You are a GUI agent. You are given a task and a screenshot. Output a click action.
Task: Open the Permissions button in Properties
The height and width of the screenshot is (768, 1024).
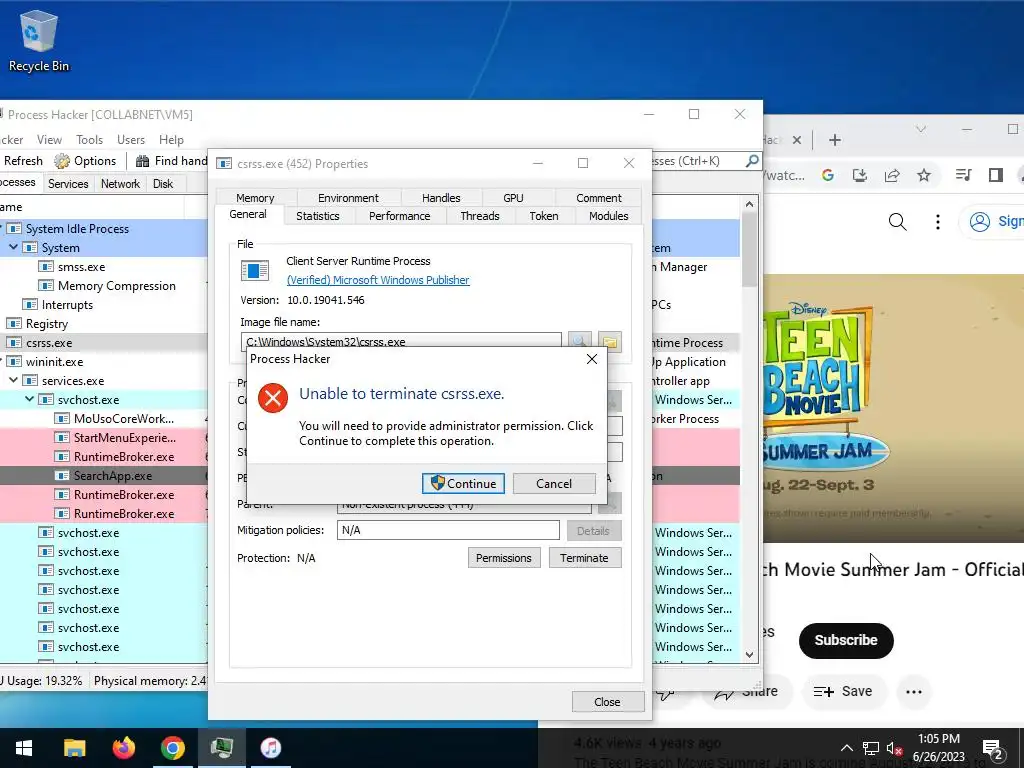pos(504,558)
